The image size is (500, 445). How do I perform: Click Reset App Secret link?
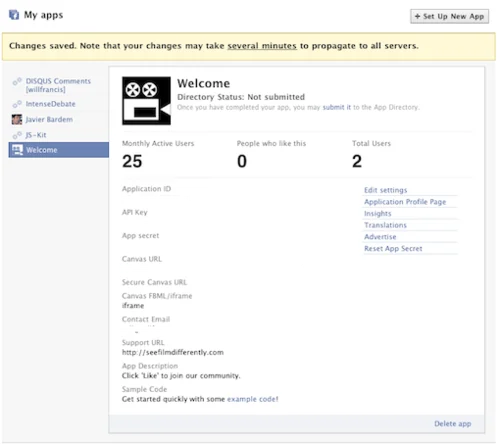pyautogui.click(x=393, y=248)
